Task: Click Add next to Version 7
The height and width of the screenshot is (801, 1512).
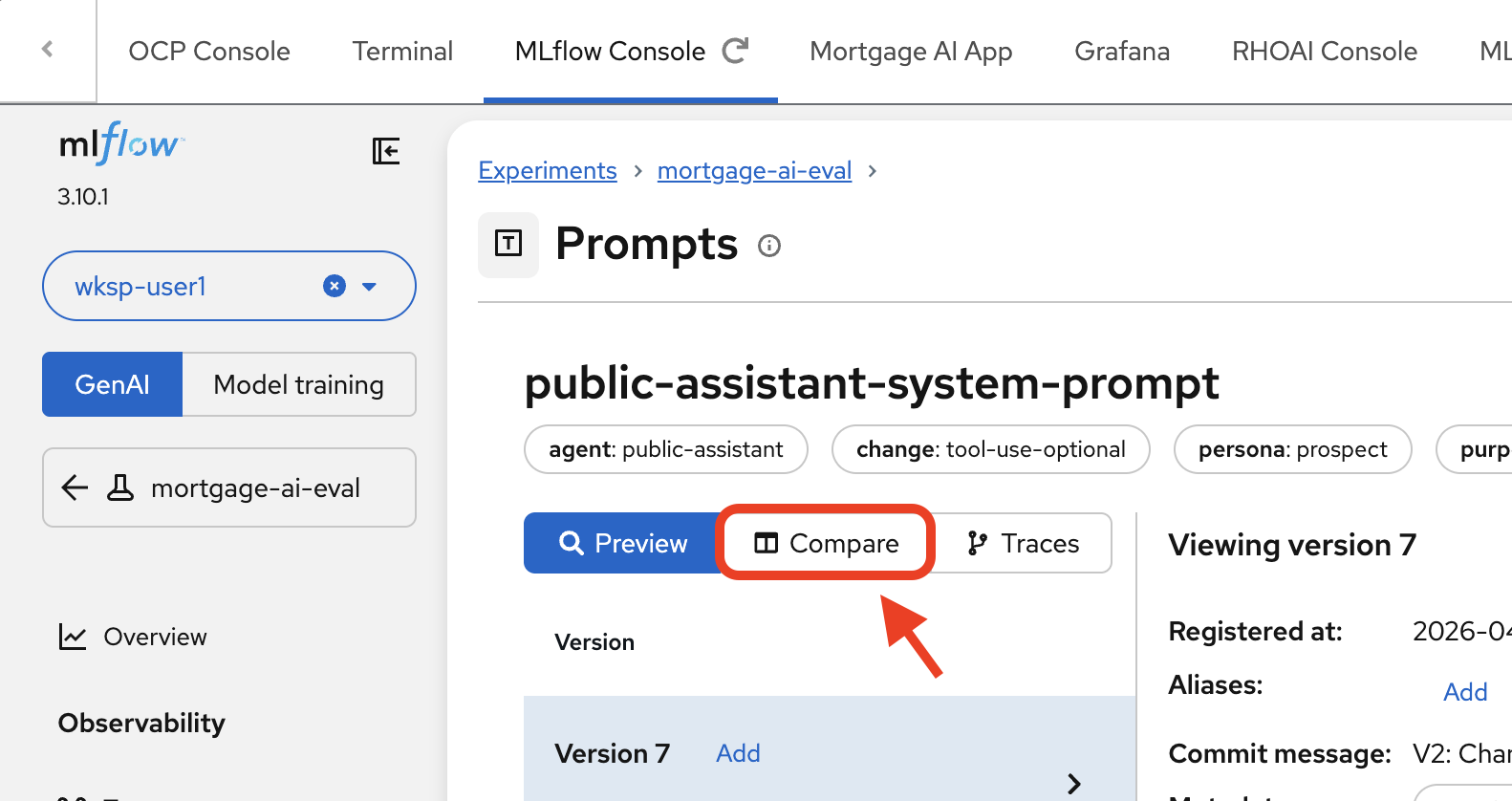Action: pyautogui.click(x=738, y=753)
